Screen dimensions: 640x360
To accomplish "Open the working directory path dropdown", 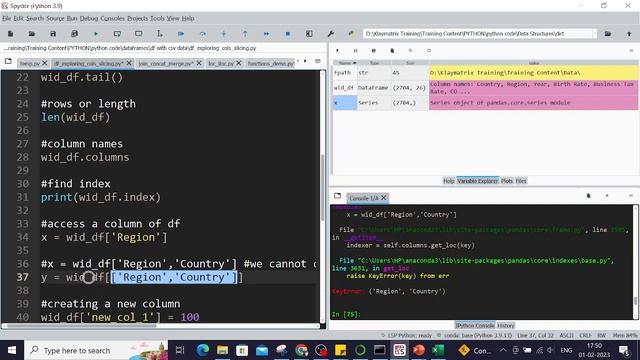I will point(594,34).
